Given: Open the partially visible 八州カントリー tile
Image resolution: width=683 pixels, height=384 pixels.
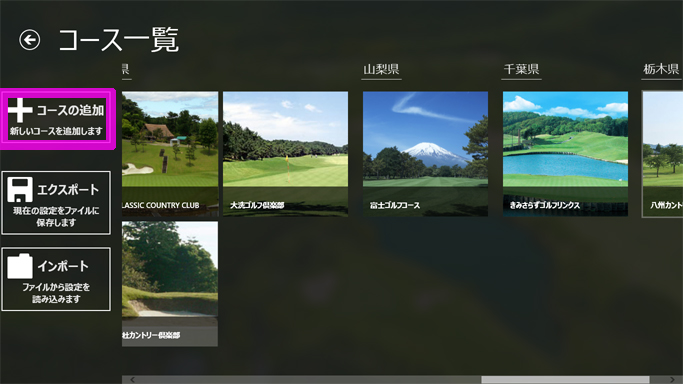Looking at the screenshot, I should 663,154.
